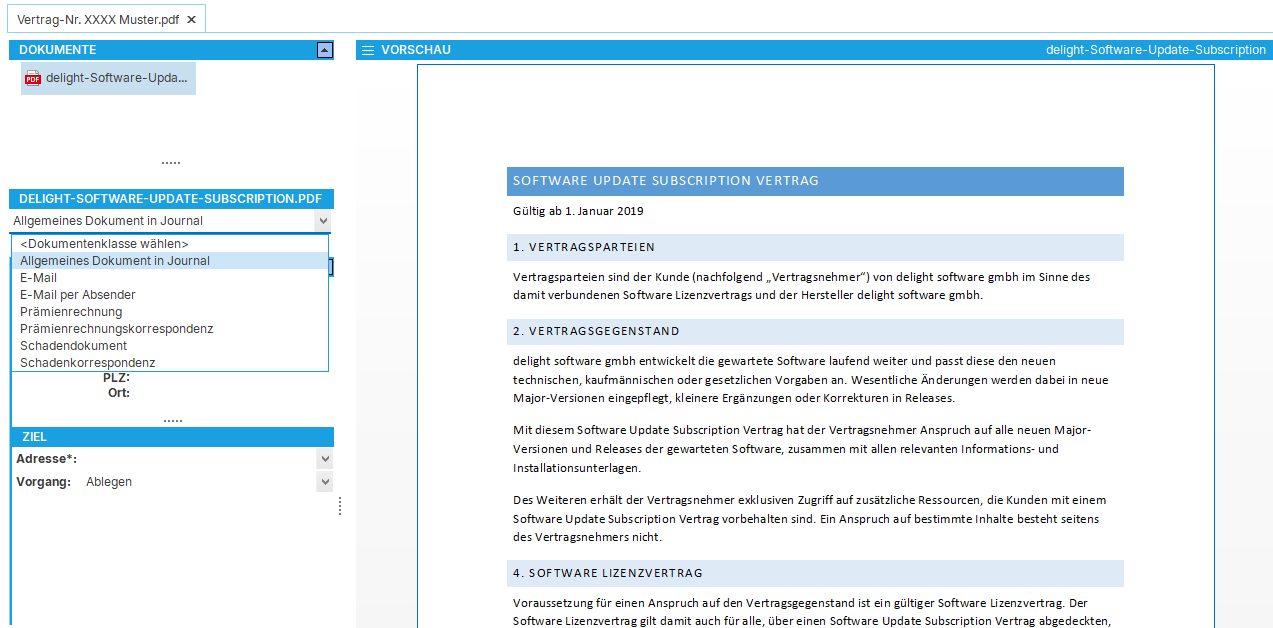Open the document class dropdown arrow
Image resolution: width=1273 pixels, height=628 pixels.
tap(322, 221)
